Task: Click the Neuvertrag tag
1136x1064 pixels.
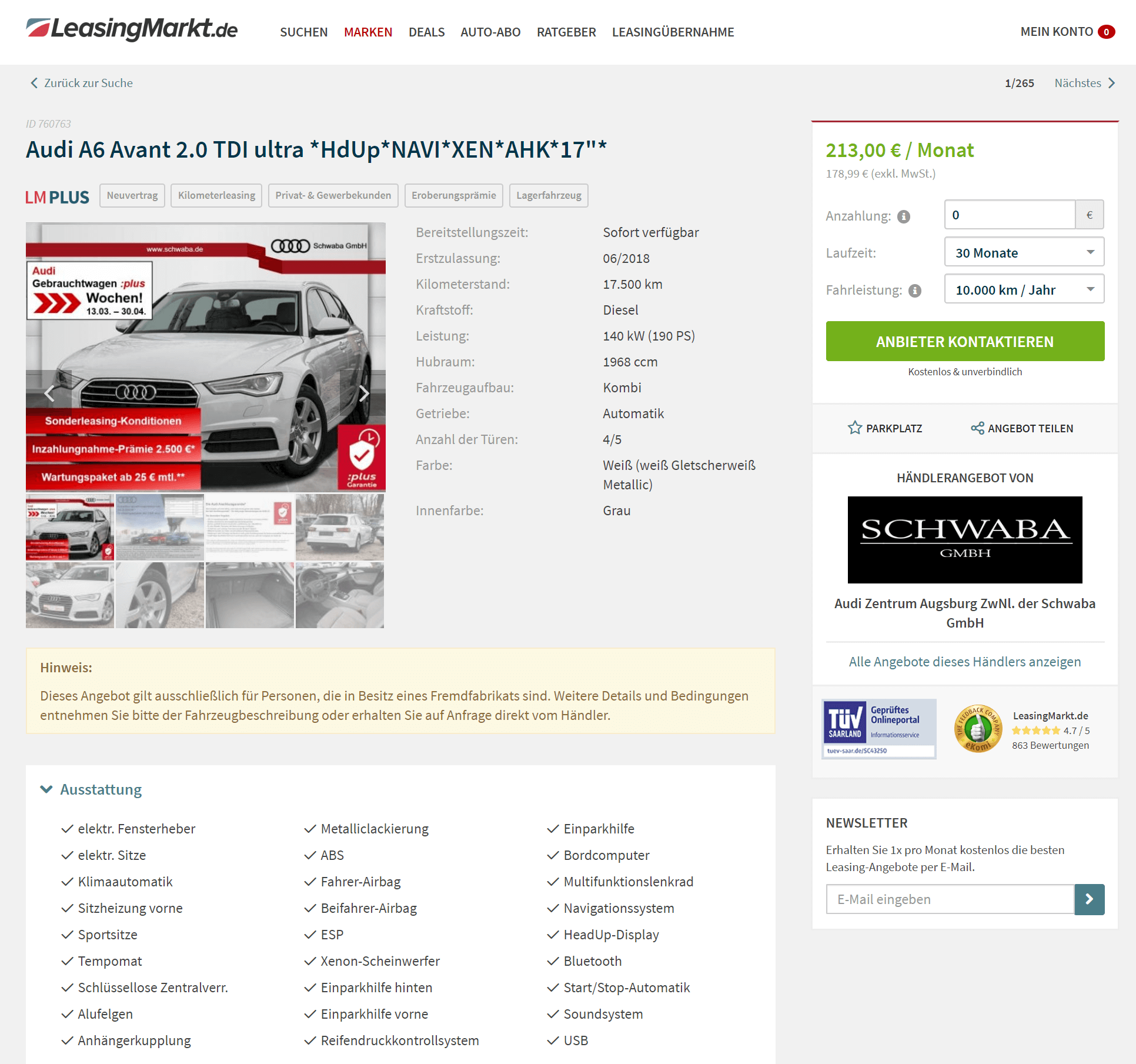Action: click(x=132, y=195)
